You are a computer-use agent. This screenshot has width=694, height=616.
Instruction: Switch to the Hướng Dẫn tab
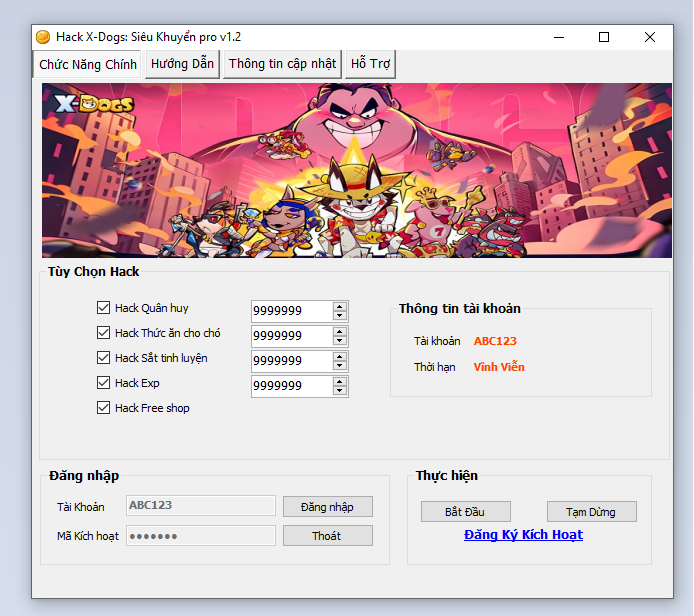(x=182, y=64)
